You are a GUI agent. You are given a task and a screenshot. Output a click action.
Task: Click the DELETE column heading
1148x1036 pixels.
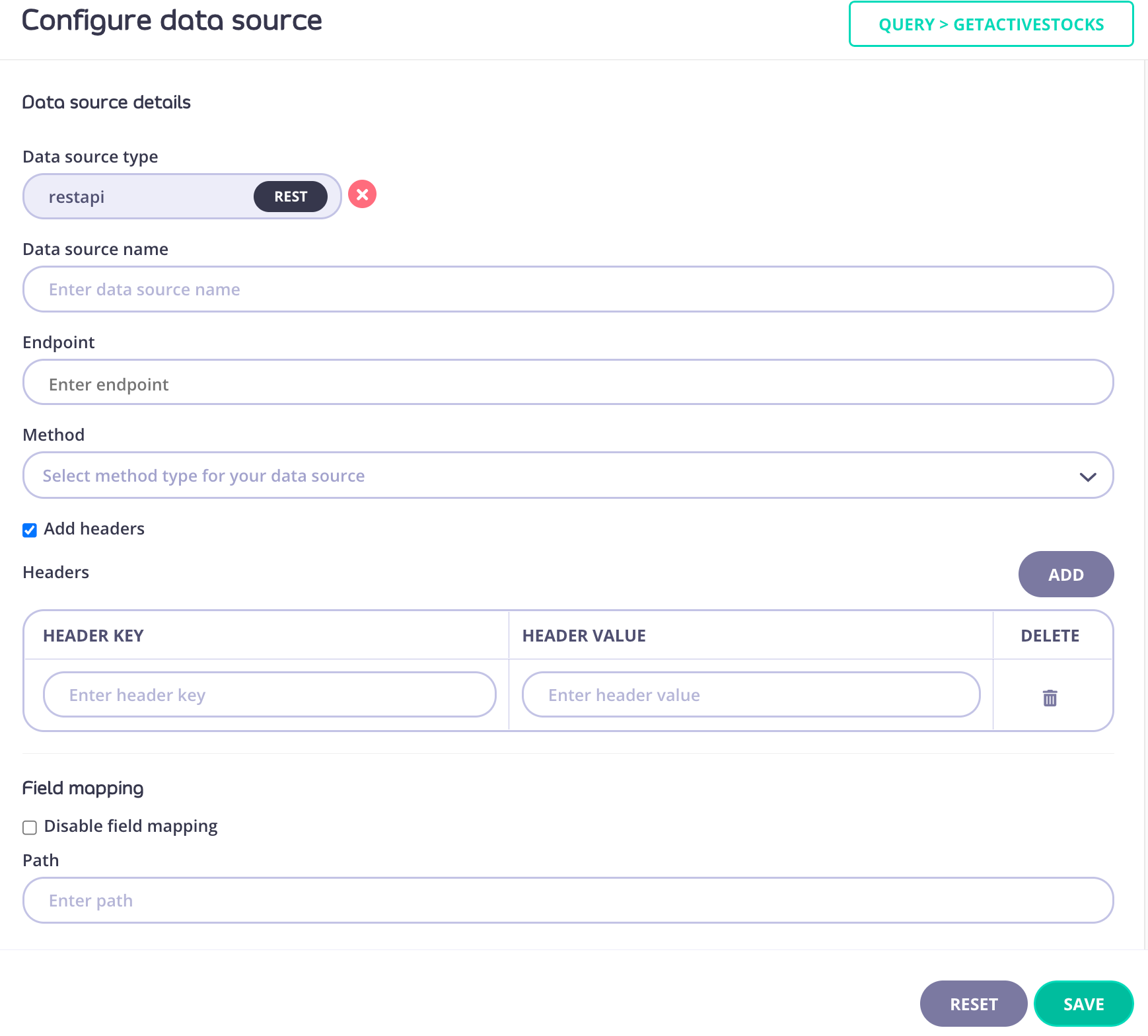click(x=1050, y=636)
